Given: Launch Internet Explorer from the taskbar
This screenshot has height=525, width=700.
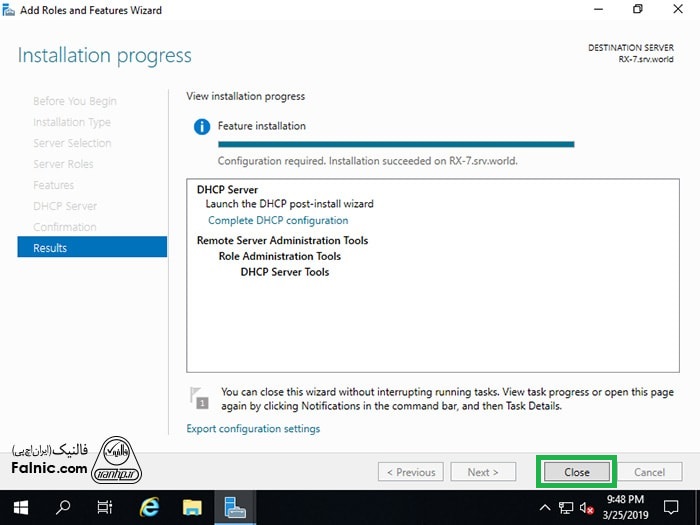Looking at the screenshot, I should pos(150,507).
